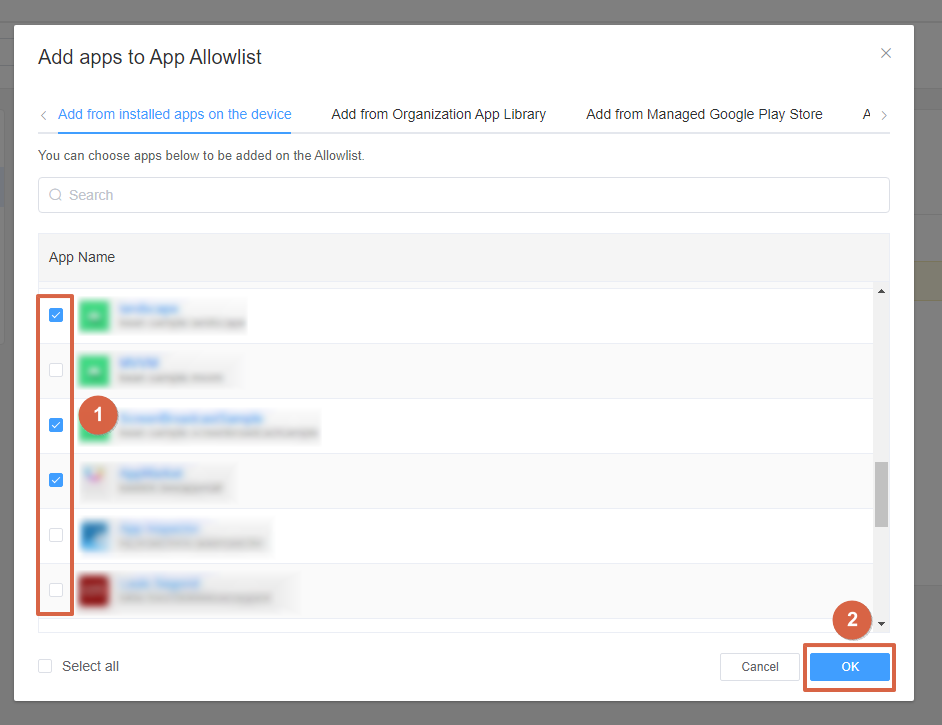Click the green app icon in the topmost row
The width and height of the screenshot is (942, 725).
pos(94,316)
